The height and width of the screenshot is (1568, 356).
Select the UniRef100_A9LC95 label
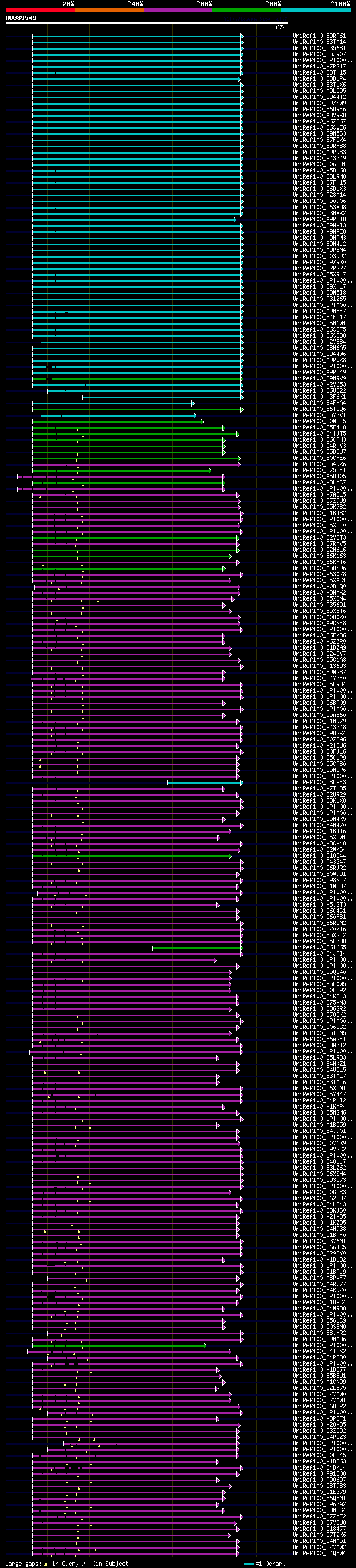(x=319, y=91)
